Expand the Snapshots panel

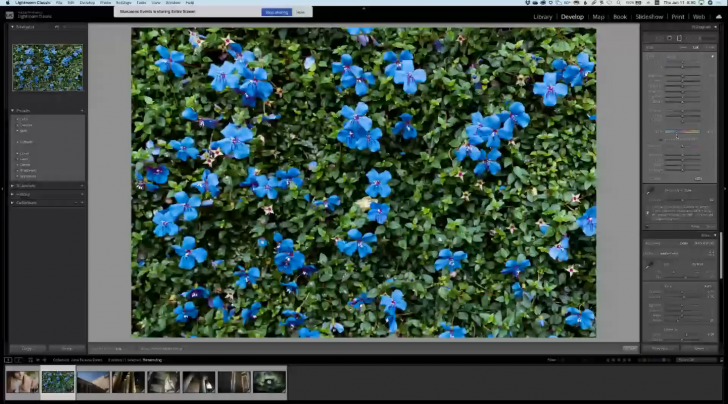[12, 186]
